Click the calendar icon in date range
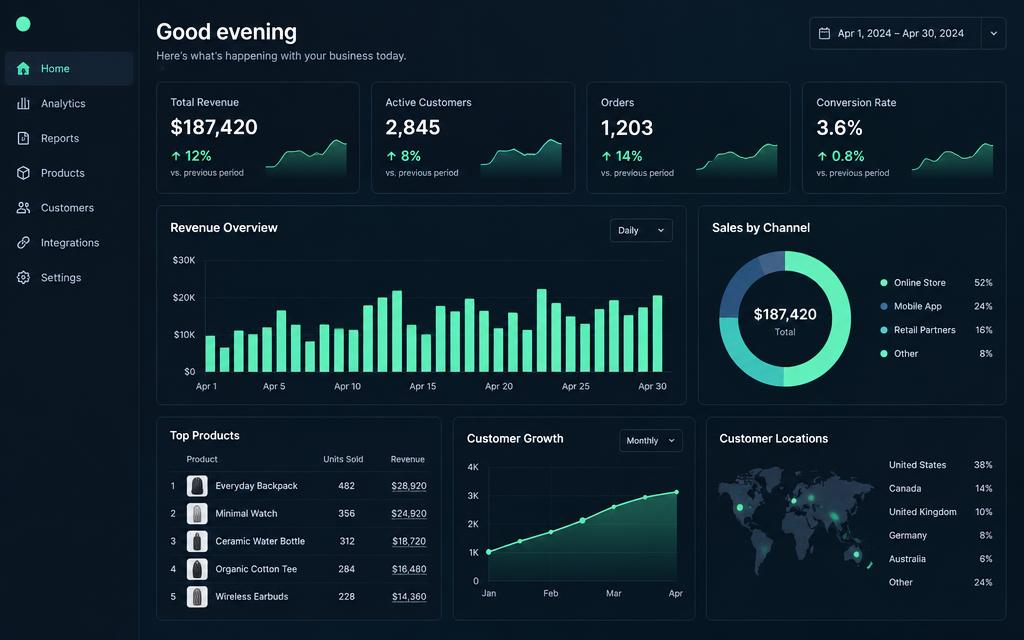The image size is (1024, 640). pos(824,33)
